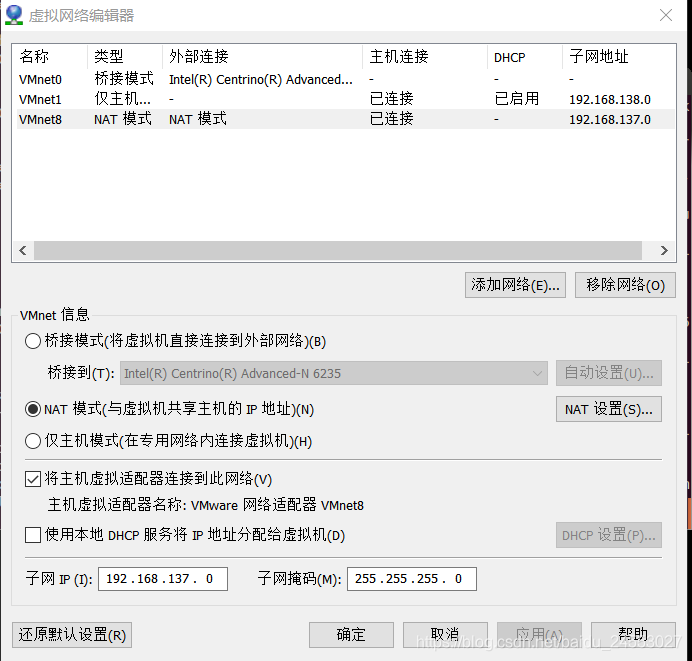Click the 子网掩码 input field

point(412,579)
